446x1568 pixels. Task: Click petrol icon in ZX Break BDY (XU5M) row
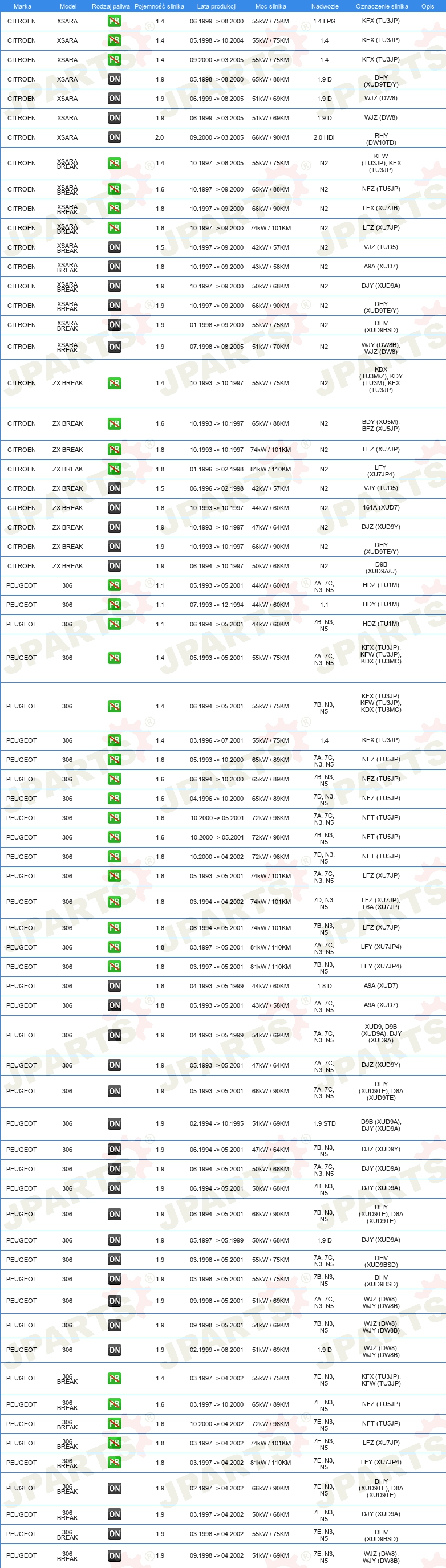click(x=115, y=424)
